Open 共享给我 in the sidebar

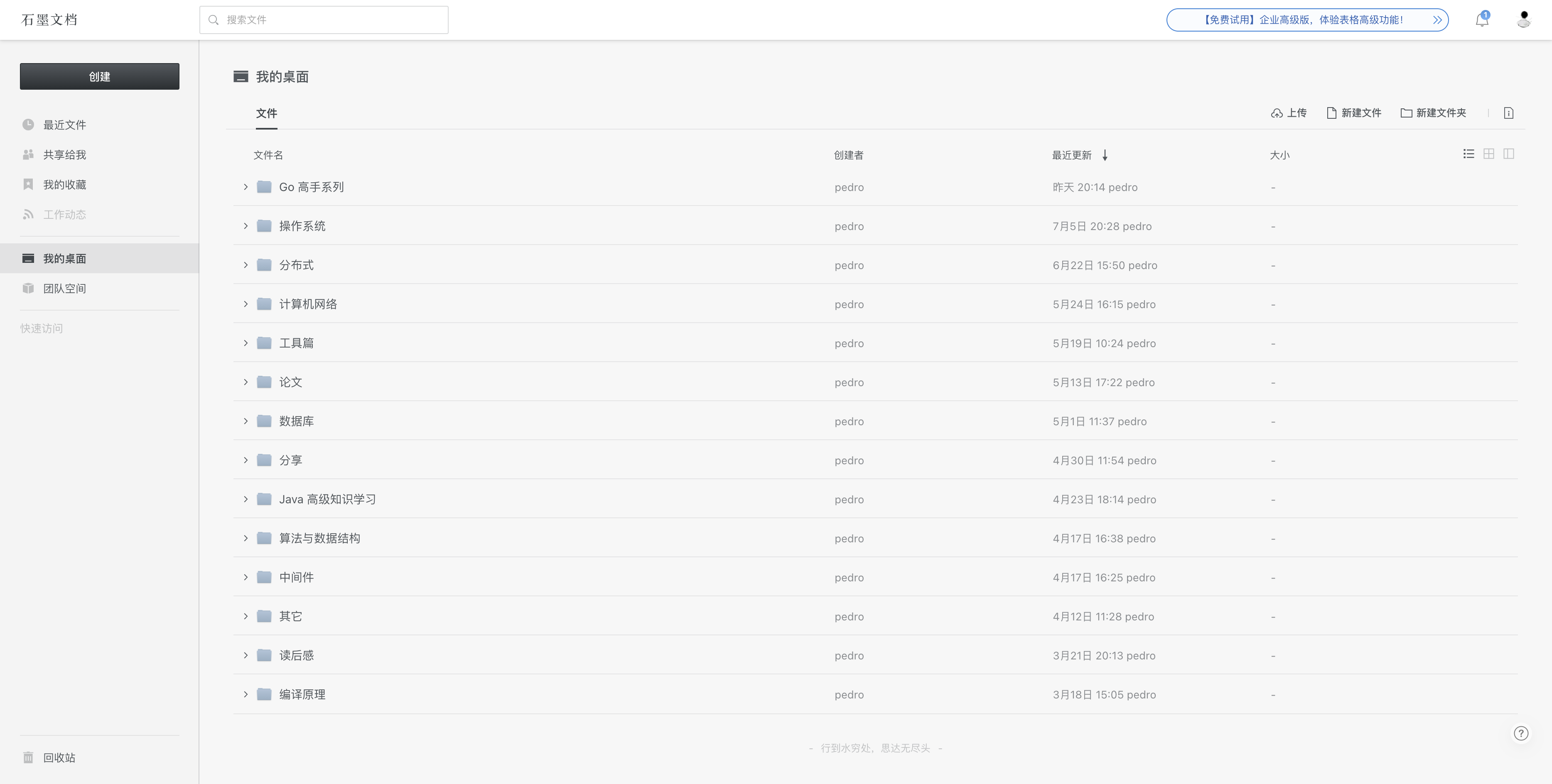pos(64,155)
